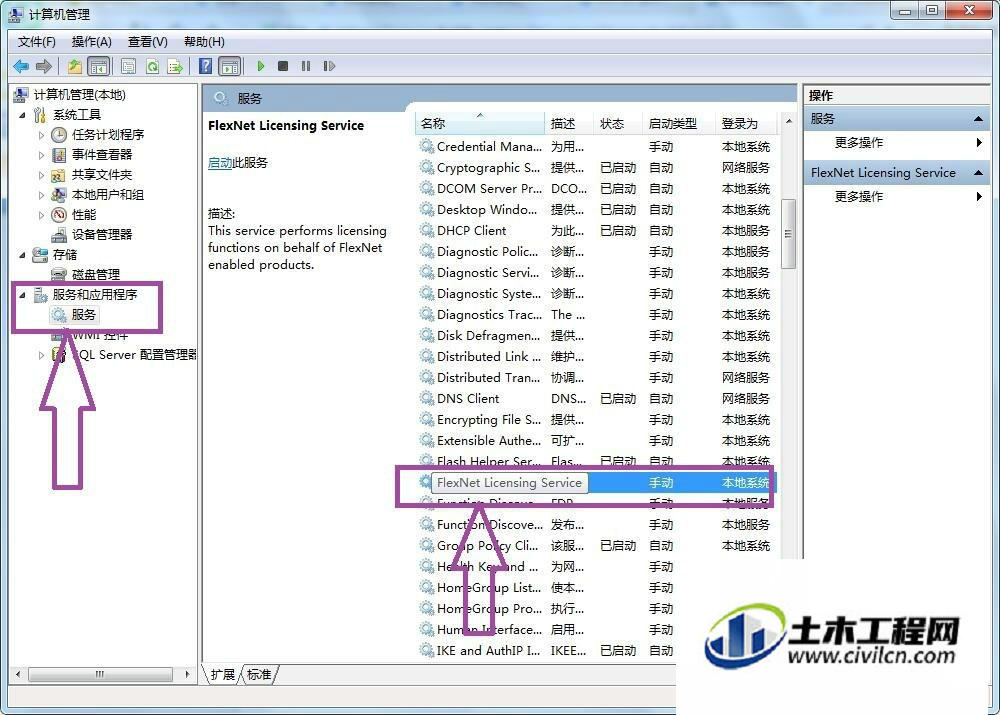This screenshot has height=715, width=1000.
Task: Expand the 共享文件夹 node arrow
Action: coord(41,175)
